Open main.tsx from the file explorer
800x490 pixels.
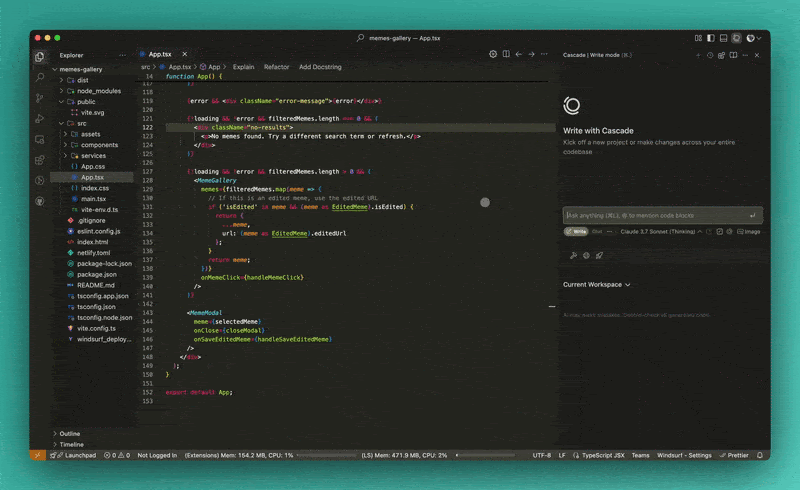(x=93, y=199)
